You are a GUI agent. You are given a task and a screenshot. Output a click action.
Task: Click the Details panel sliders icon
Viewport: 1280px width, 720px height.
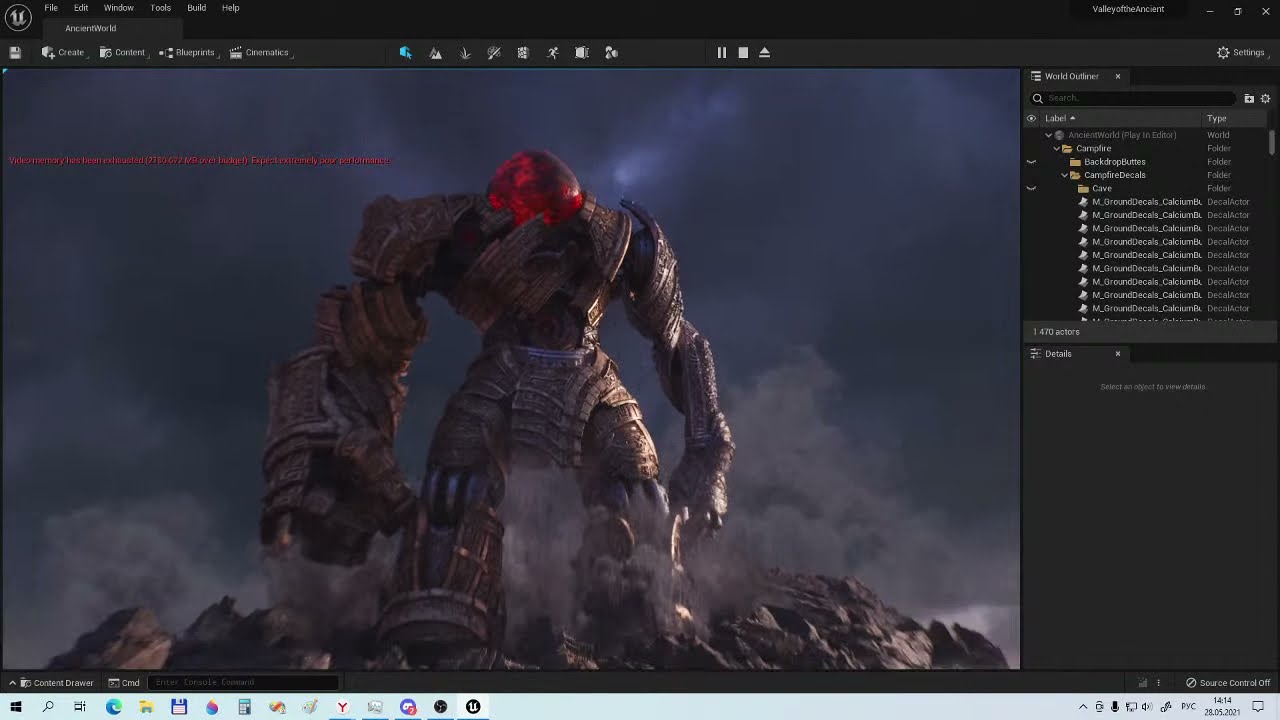click(1036, 354)
